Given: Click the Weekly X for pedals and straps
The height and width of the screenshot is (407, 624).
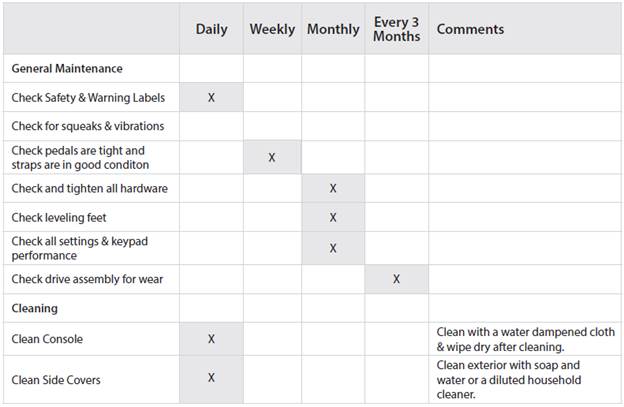Looking at the screenshot, I should (272, 158).
